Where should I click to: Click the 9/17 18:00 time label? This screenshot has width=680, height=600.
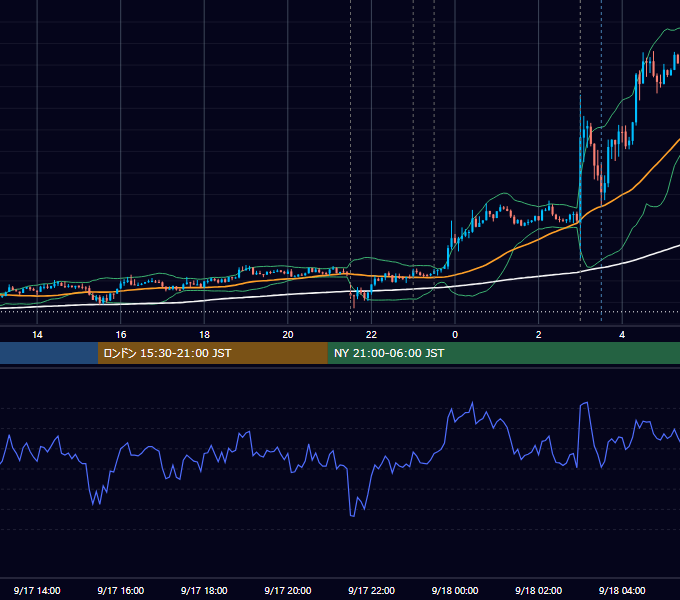pyautogui.click(x=204, y=590)
